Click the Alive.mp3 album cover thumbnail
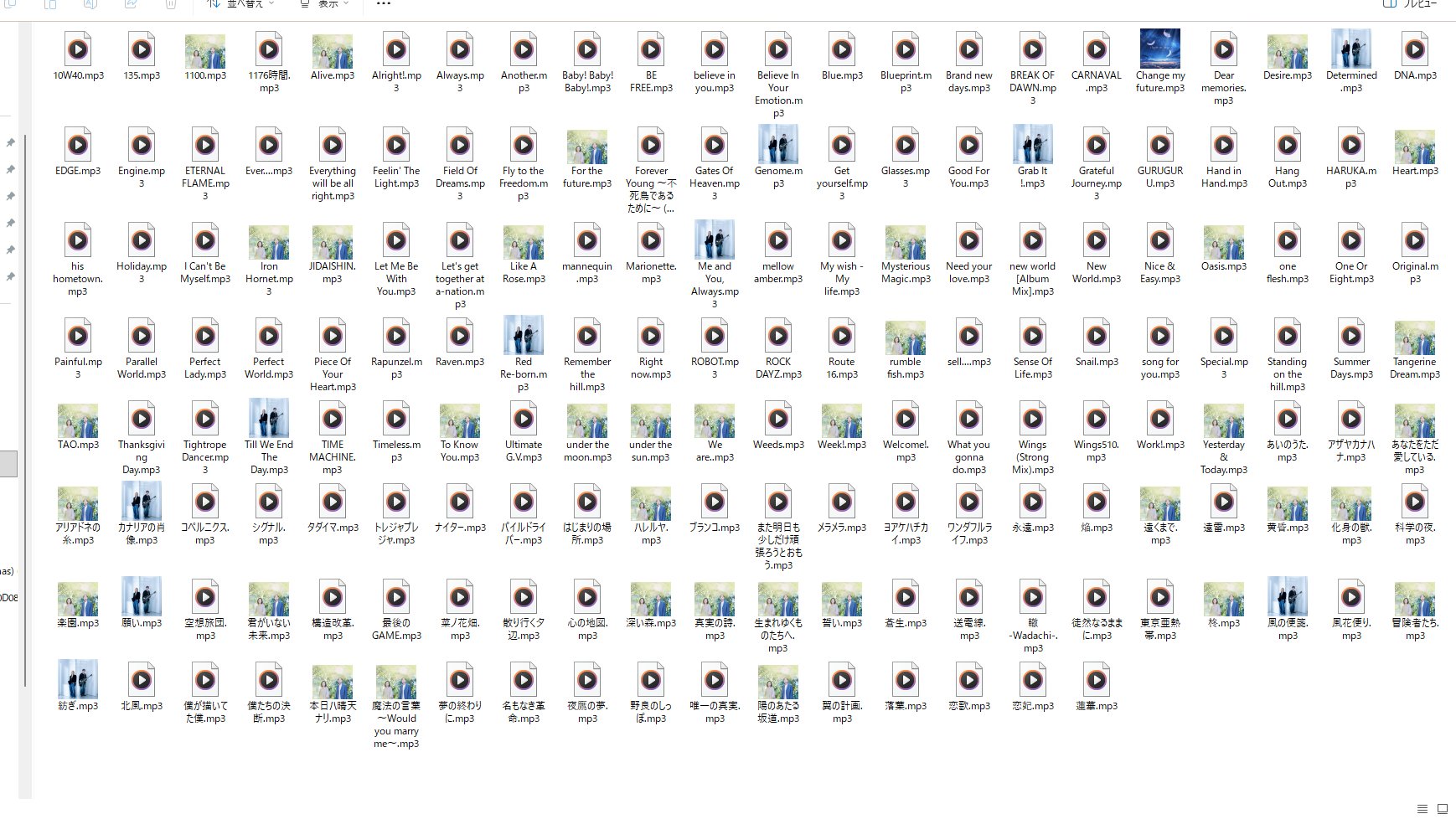 pyautogui.click(x=333, y=52)
